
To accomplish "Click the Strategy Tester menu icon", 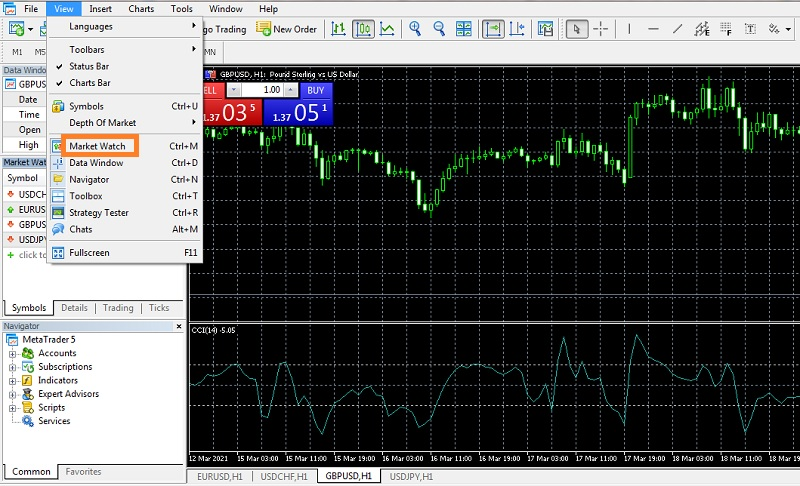I will pyautogui.click(x=58, y=213).
